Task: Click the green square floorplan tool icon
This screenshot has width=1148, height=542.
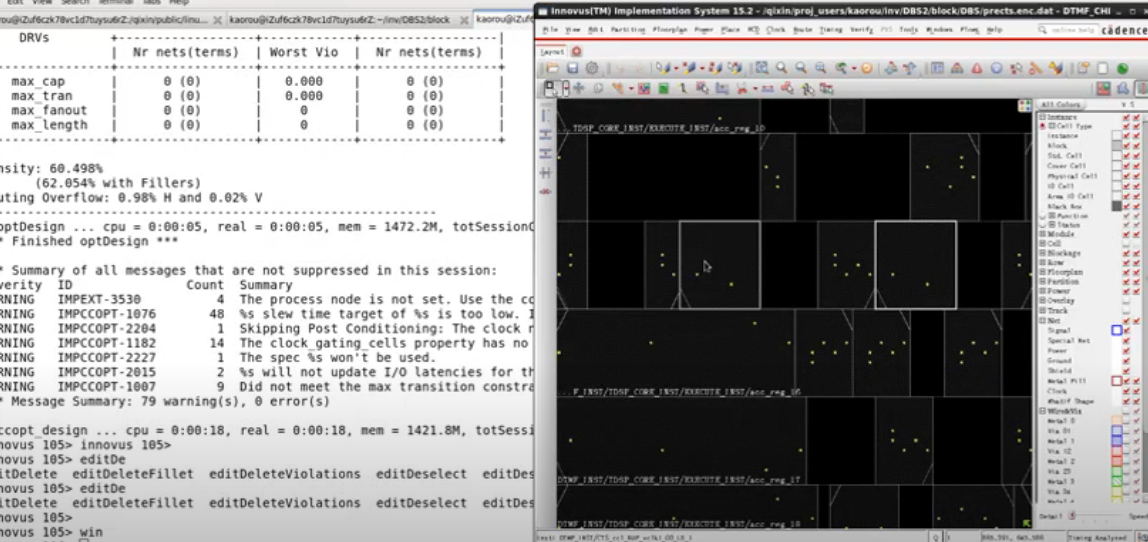Action: pyautogui.click(x=663, y=89)
